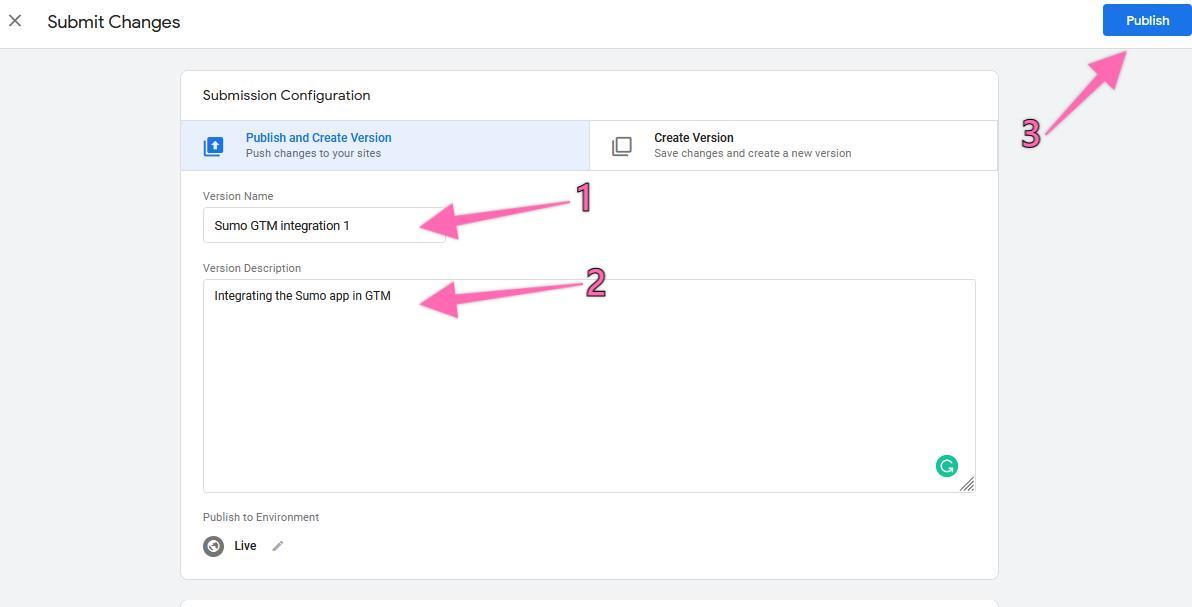Click the blue Publish button
This screenshot has height=607, width=1192.
[x=1147, y=21]
